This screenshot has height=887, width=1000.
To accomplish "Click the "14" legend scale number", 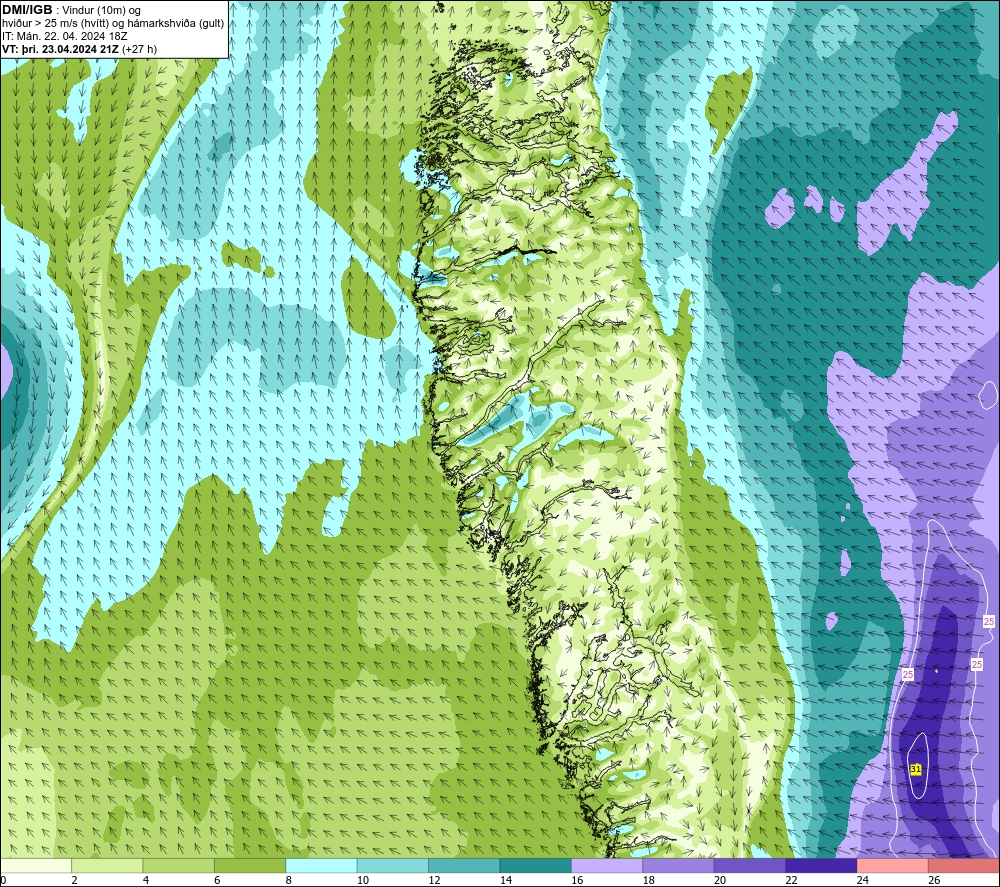I will [x=506, y=880].
